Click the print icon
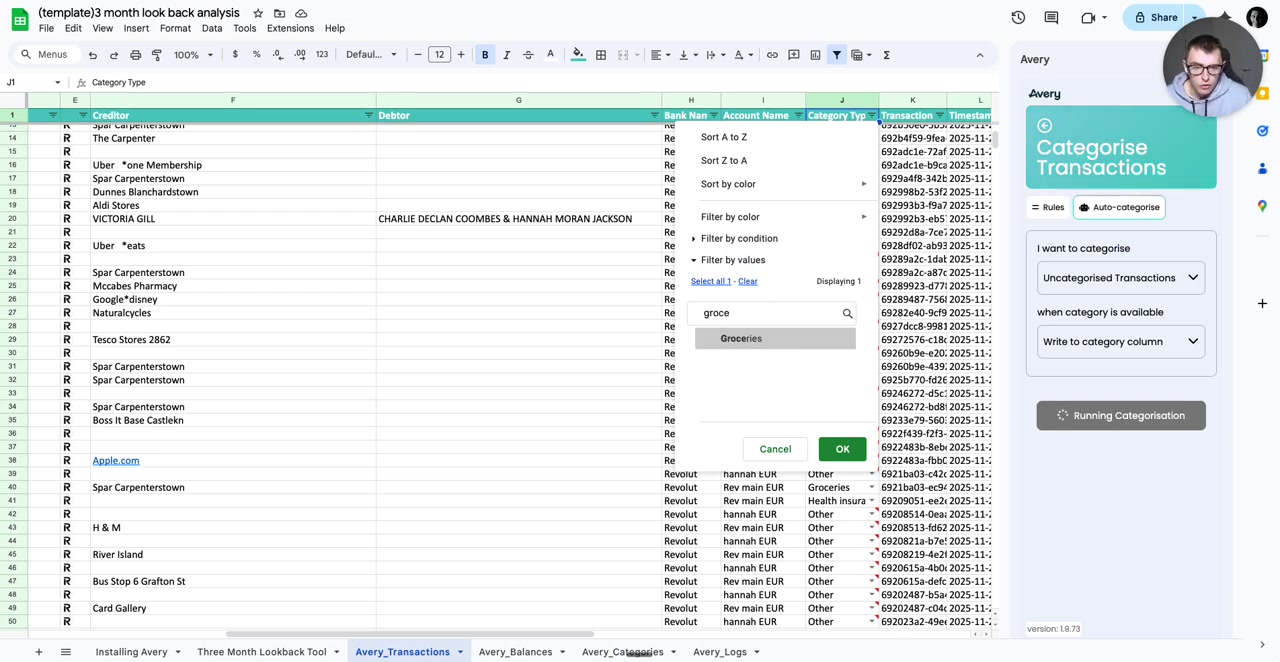The height and width of the screenshot is (662, 1280). [x=135, y=55]
